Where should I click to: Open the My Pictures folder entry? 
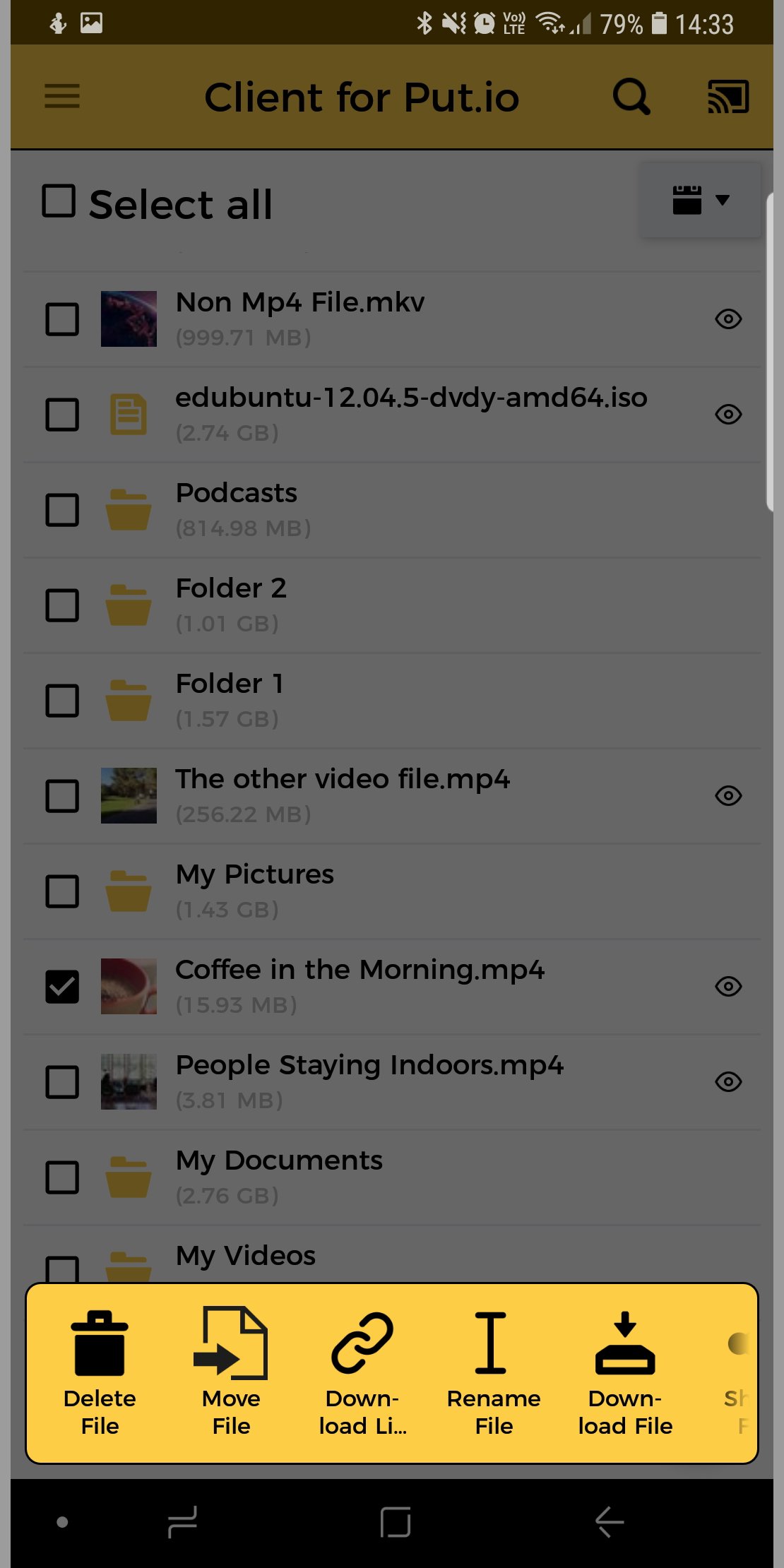coord(393,891)
